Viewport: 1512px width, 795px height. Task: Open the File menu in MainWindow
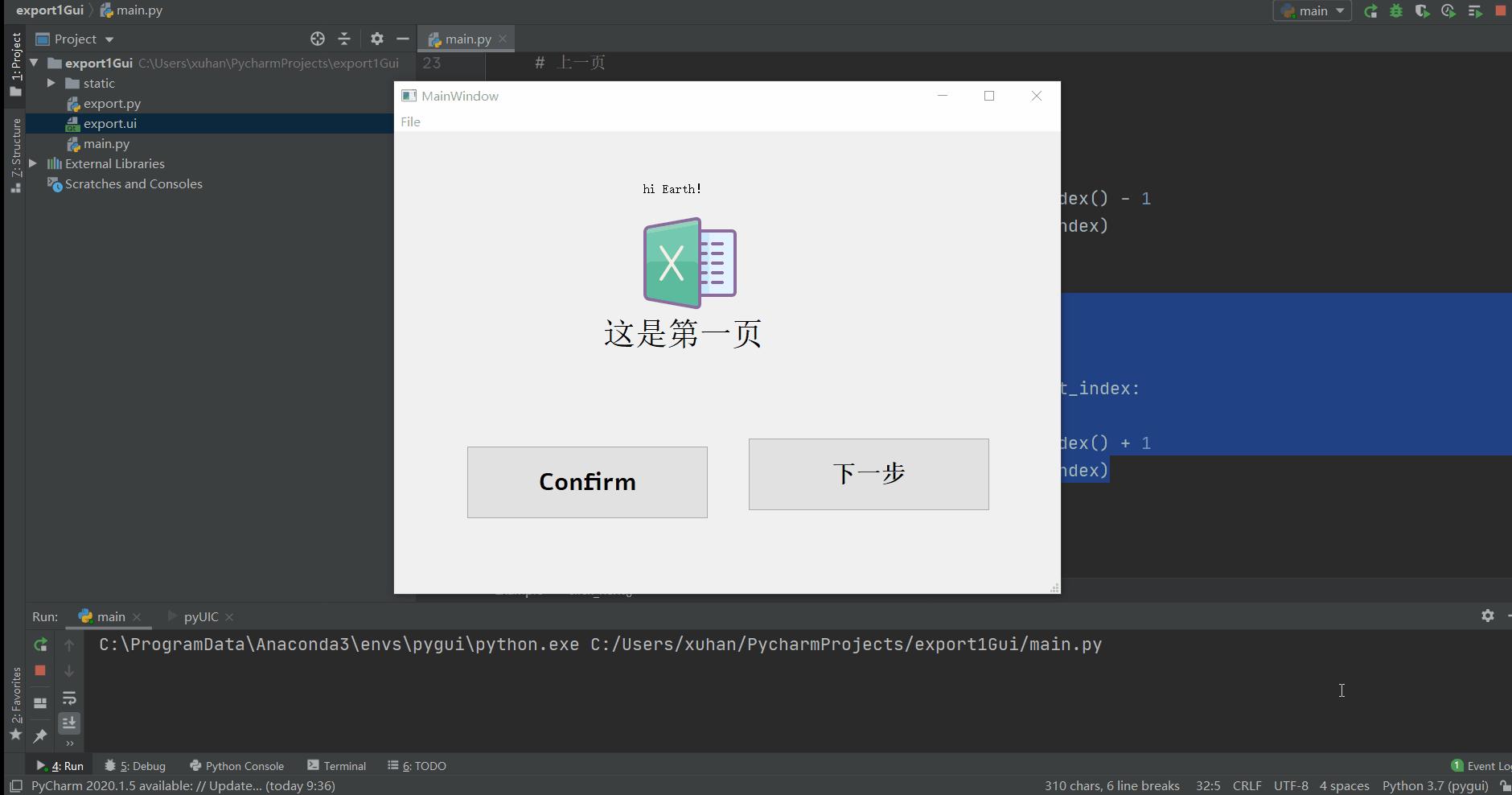[410, 122]
